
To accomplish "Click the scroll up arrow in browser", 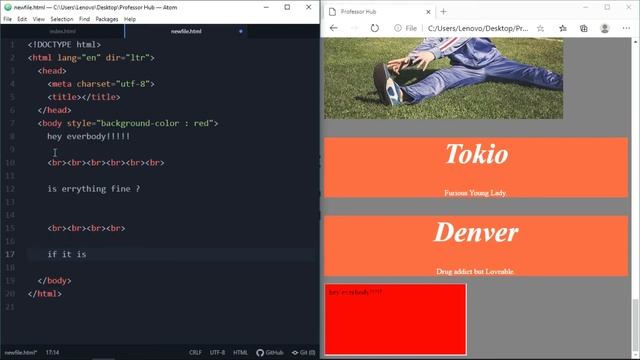I will point(636,42).
